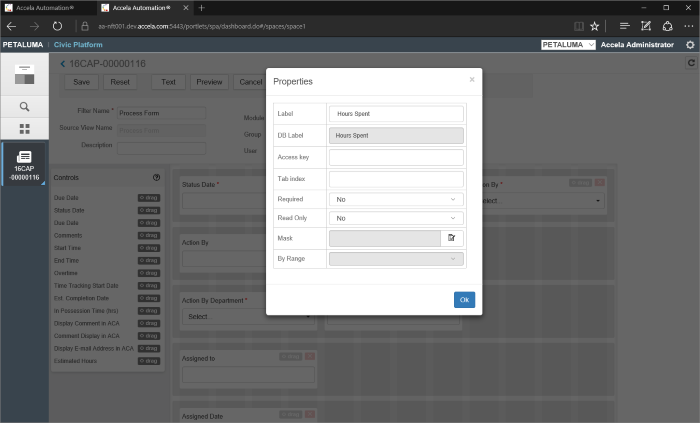This screenshot has width=700, height=423.
Task: Click the 16CAP-00000116 record sidebar icon
Action: pos(25,163)
